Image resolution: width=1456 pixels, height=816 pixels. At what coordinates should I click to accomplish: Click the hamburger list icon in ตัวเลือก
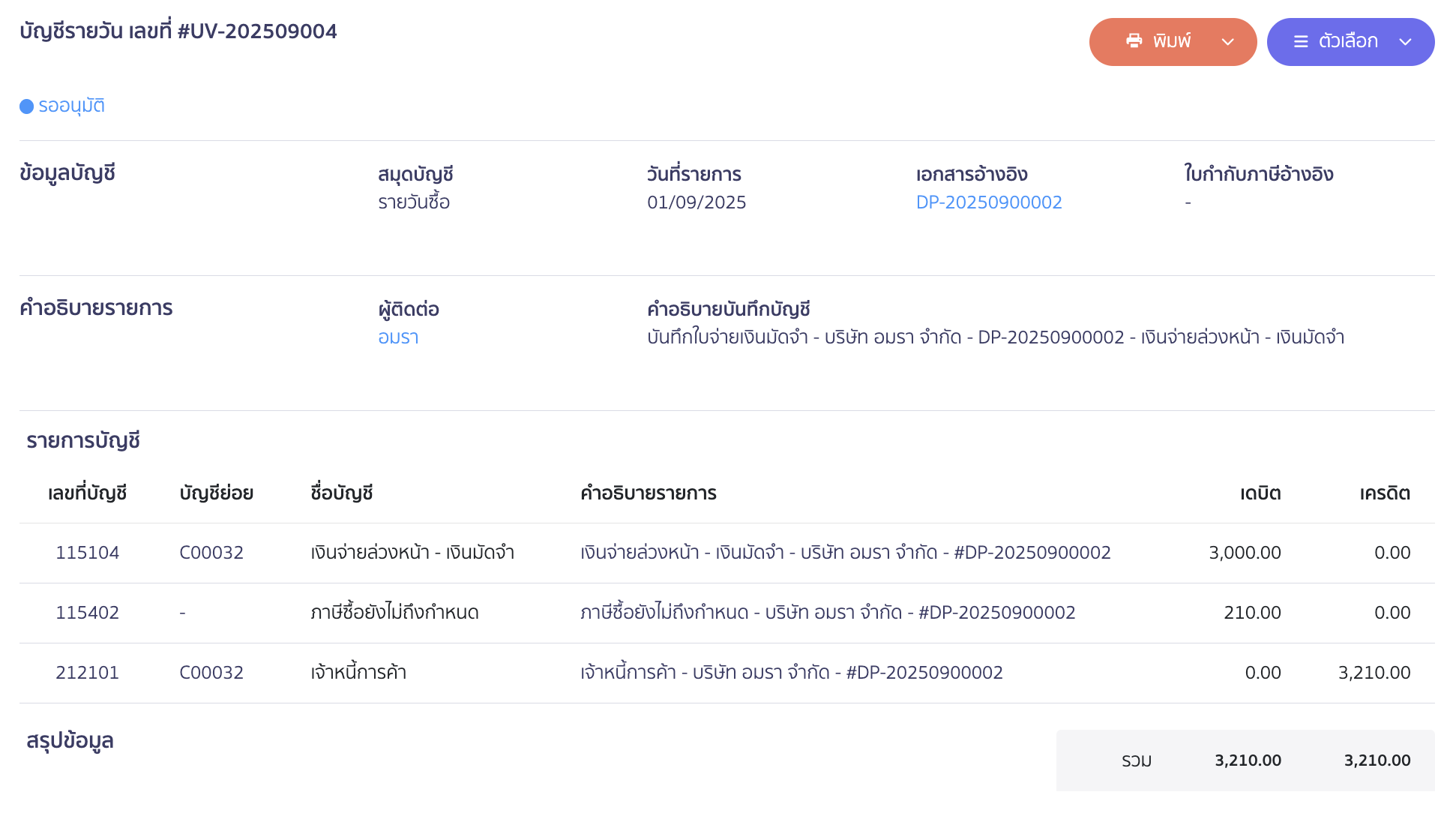click(x=1301, y=42)
